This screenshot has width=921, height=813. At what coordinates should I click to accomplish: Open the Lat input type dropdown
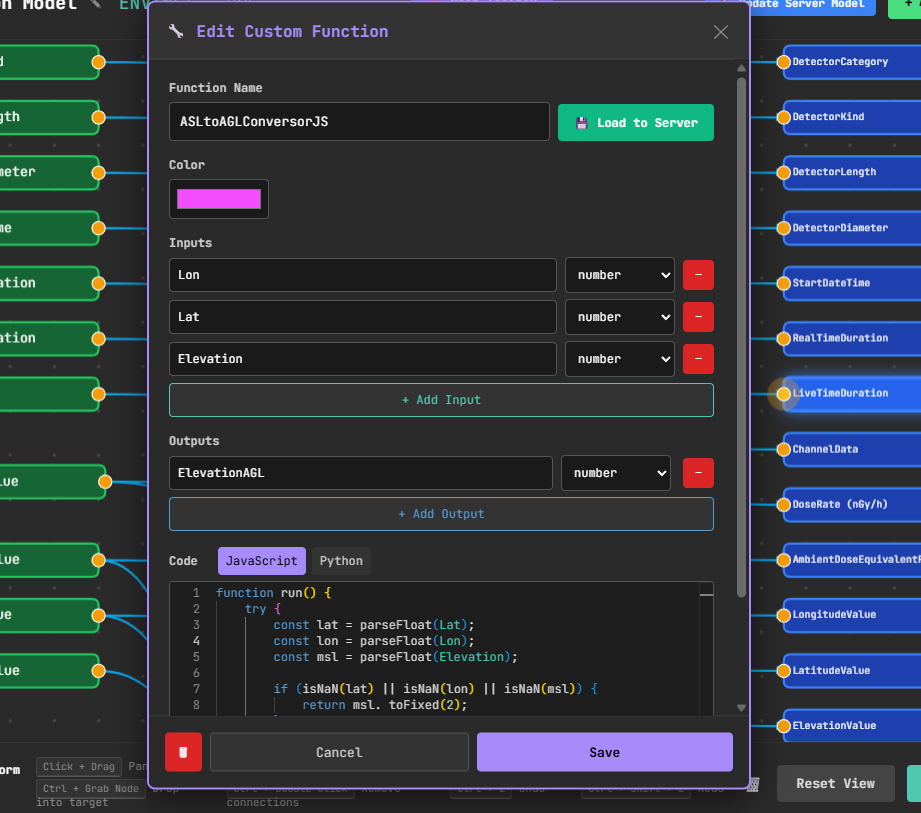click(619, 317)
